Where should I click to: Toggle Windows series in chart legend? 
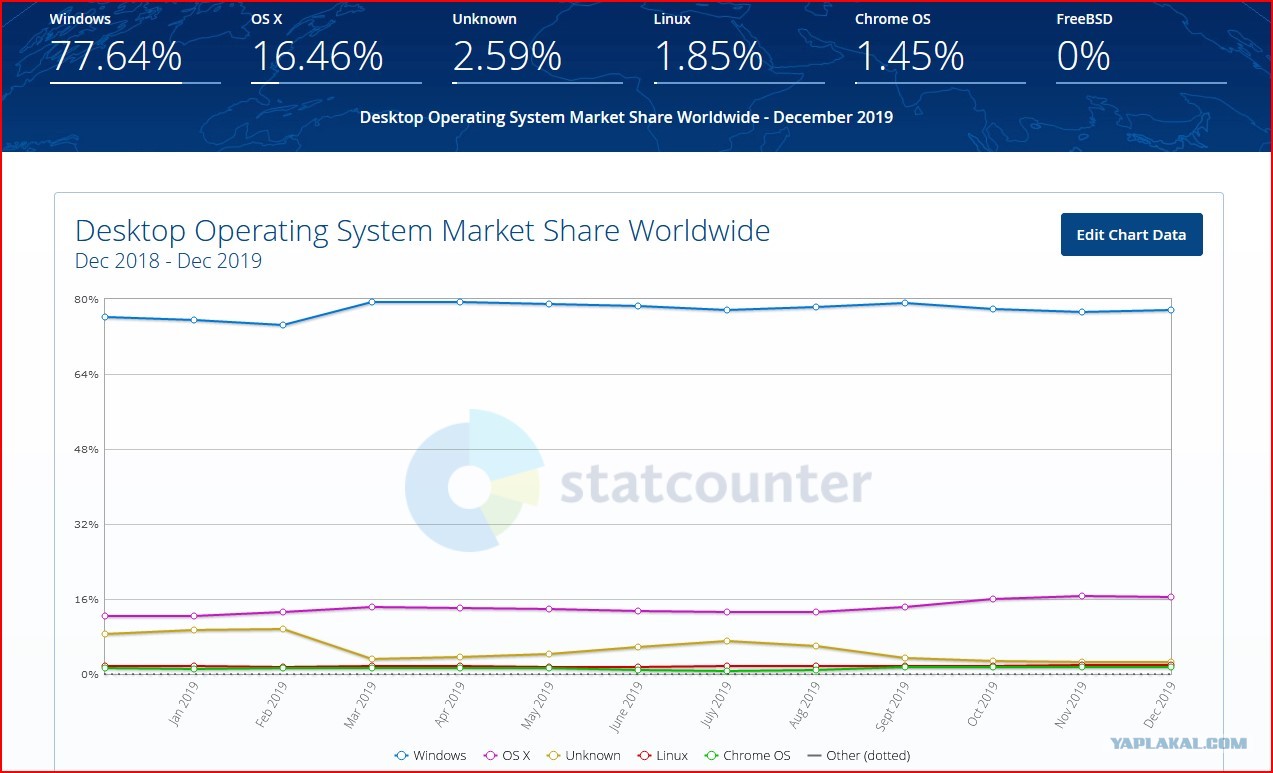click(431, 756)
